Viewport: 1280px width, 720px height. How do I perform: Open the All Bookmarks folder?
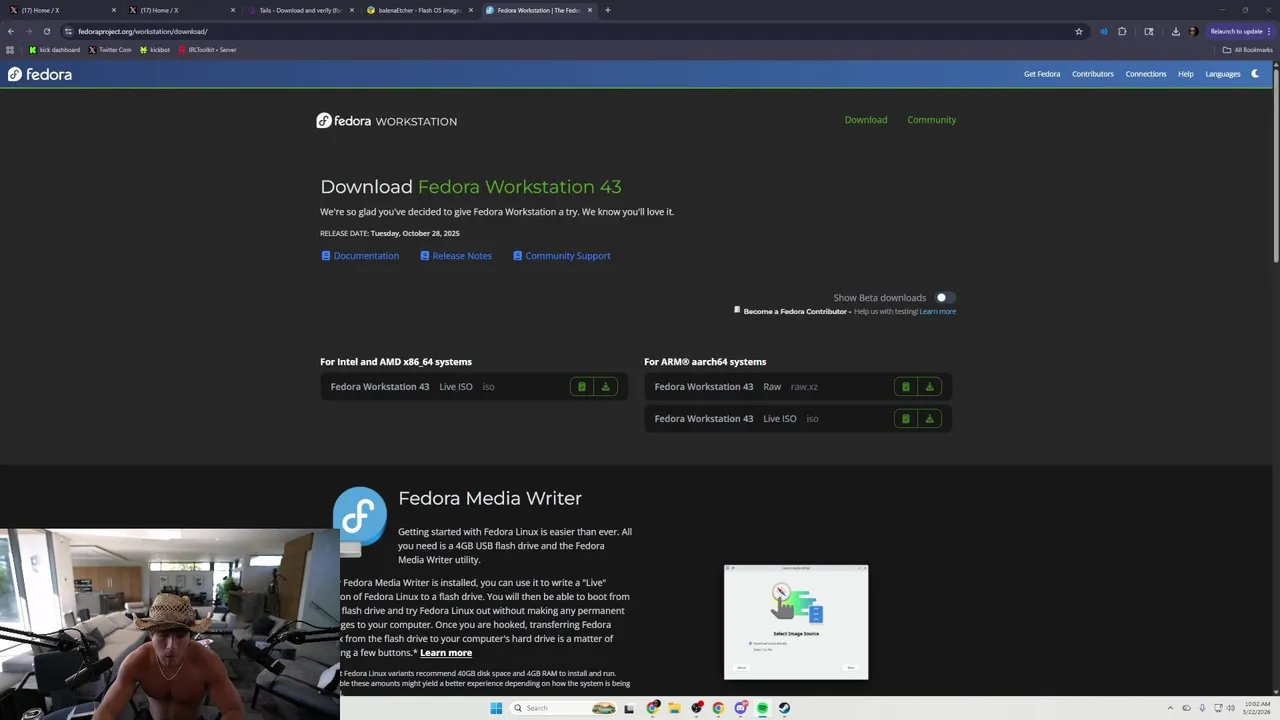click(1247, 50)
